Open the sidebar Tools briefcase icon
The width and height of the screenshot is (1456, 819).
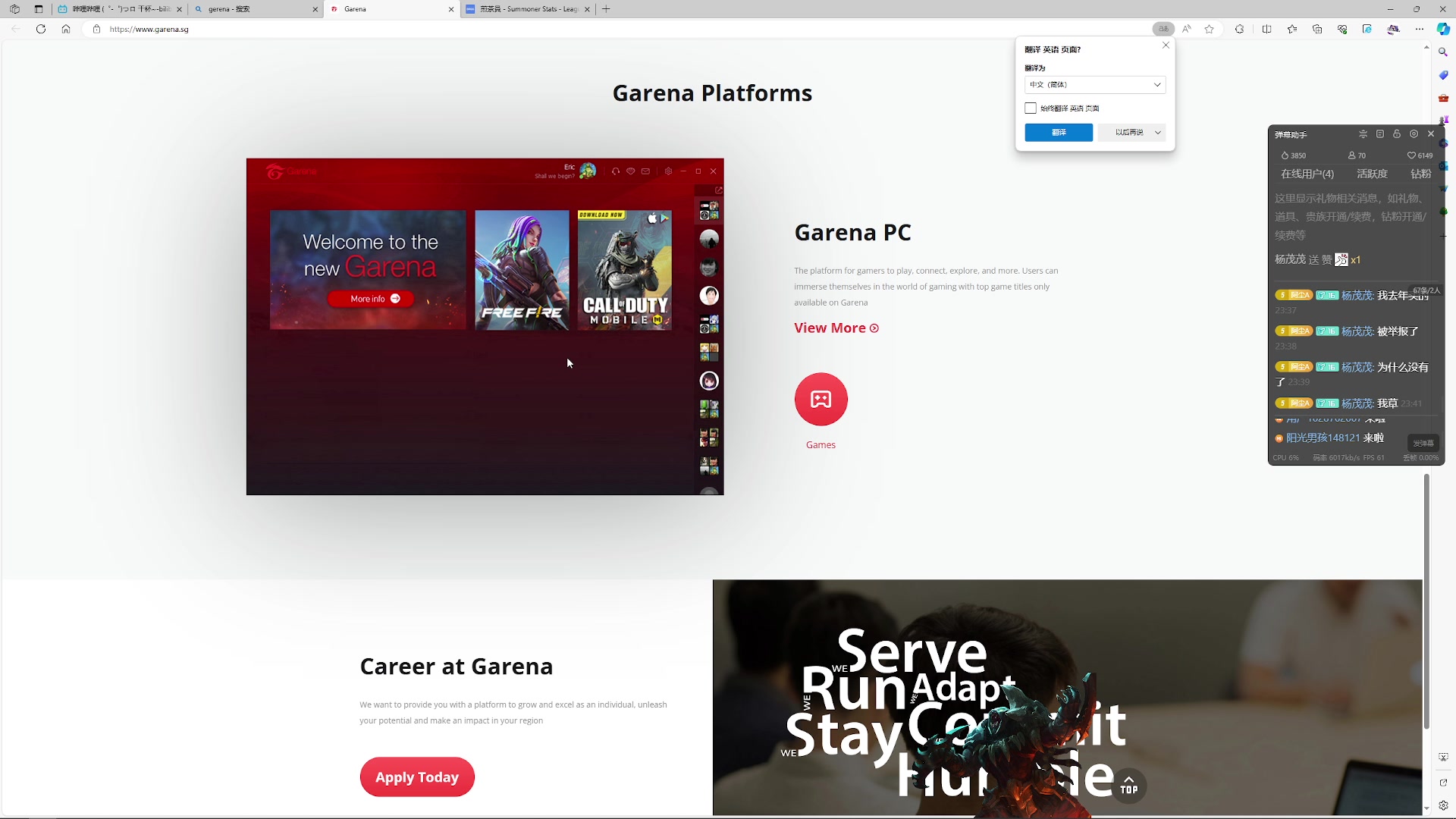tap(1443, 98)
